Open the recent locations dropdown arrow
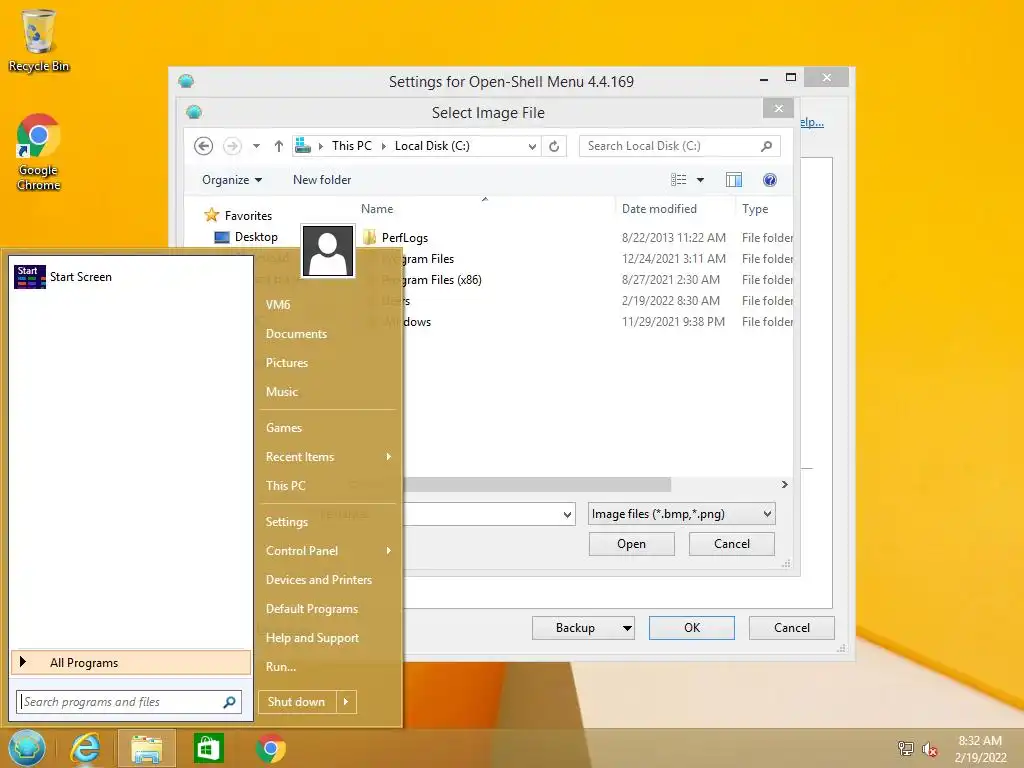This screenshot has height=768, width=1024. tap(257, 146)
